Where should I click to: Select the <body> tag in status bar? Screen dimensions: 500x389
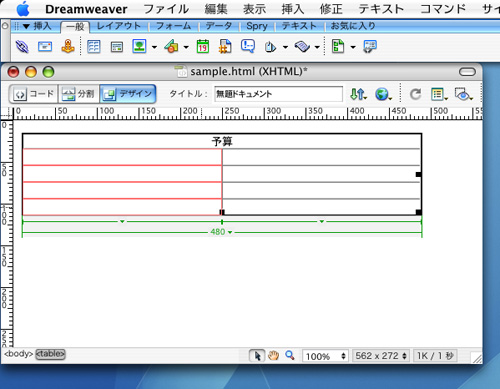point(18,354)
